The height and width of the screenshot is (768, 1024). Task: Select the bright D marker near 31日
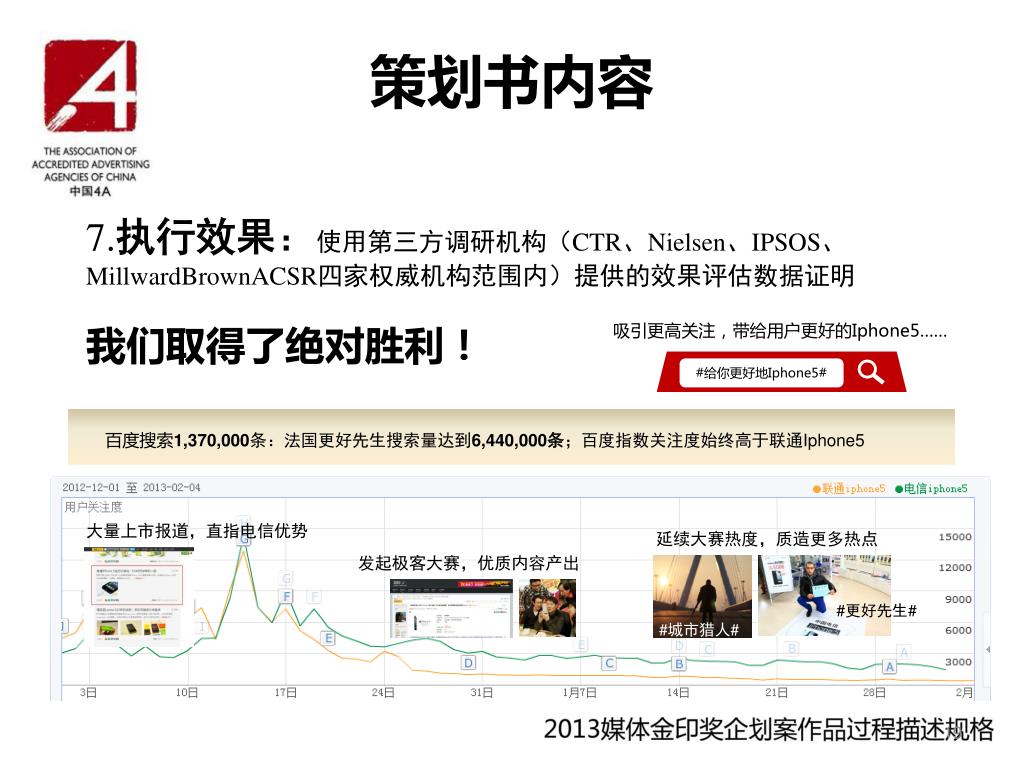pos(468,663)
